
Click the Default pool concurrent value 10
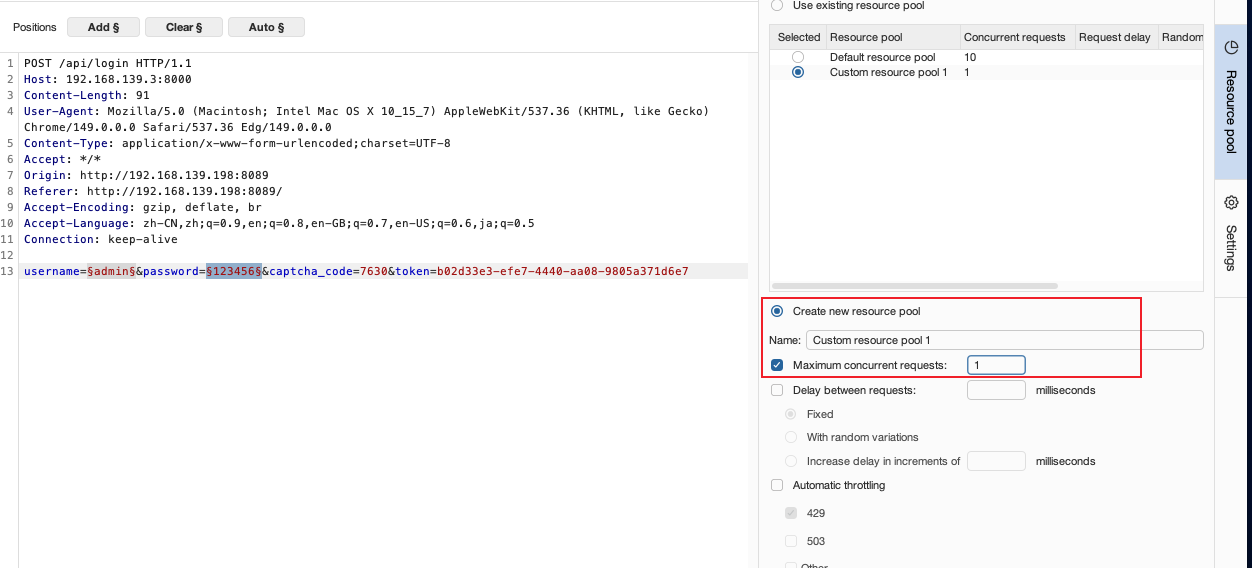(970, 58)
